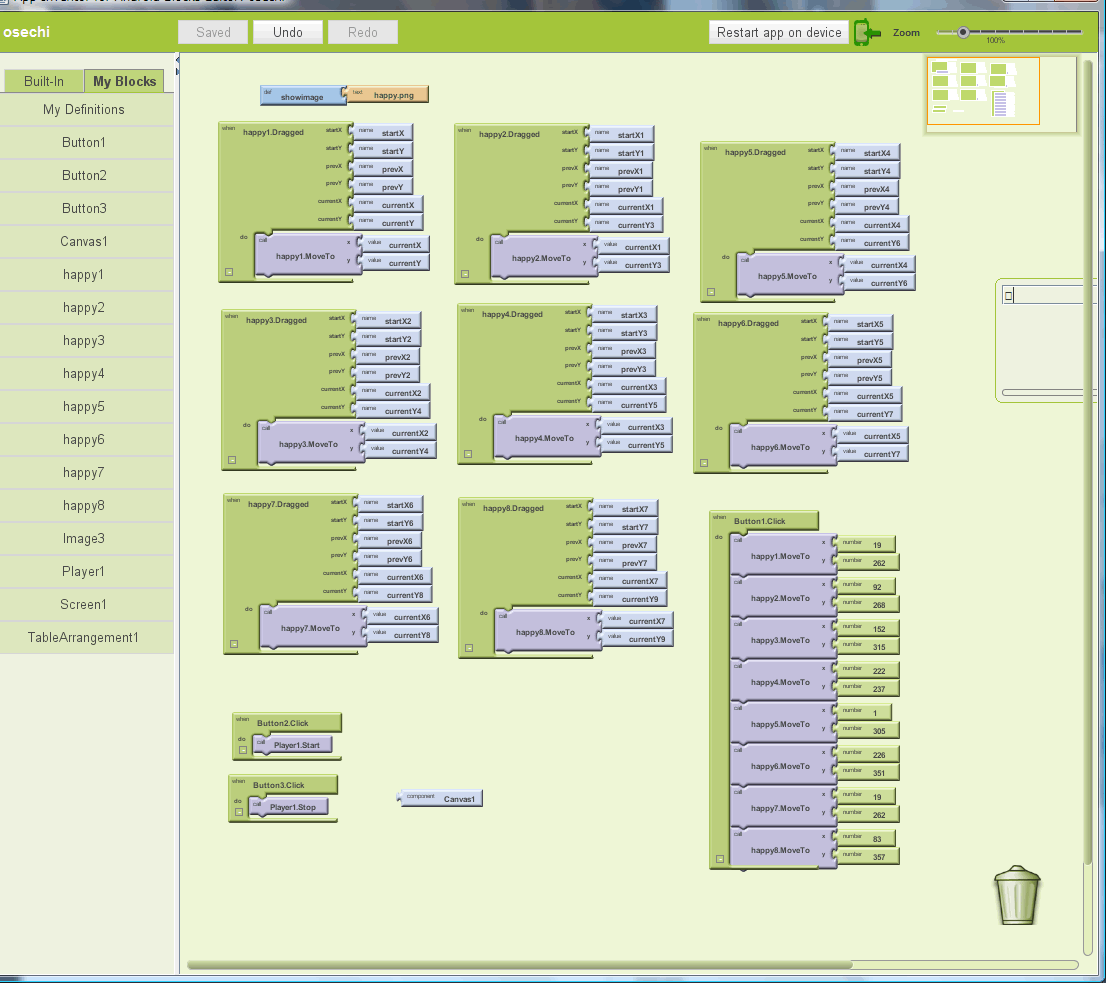This screenshot has width=1106, height=983.
Task: Open the happy8 blocks drawer
Action: click(x=84, y=506)
